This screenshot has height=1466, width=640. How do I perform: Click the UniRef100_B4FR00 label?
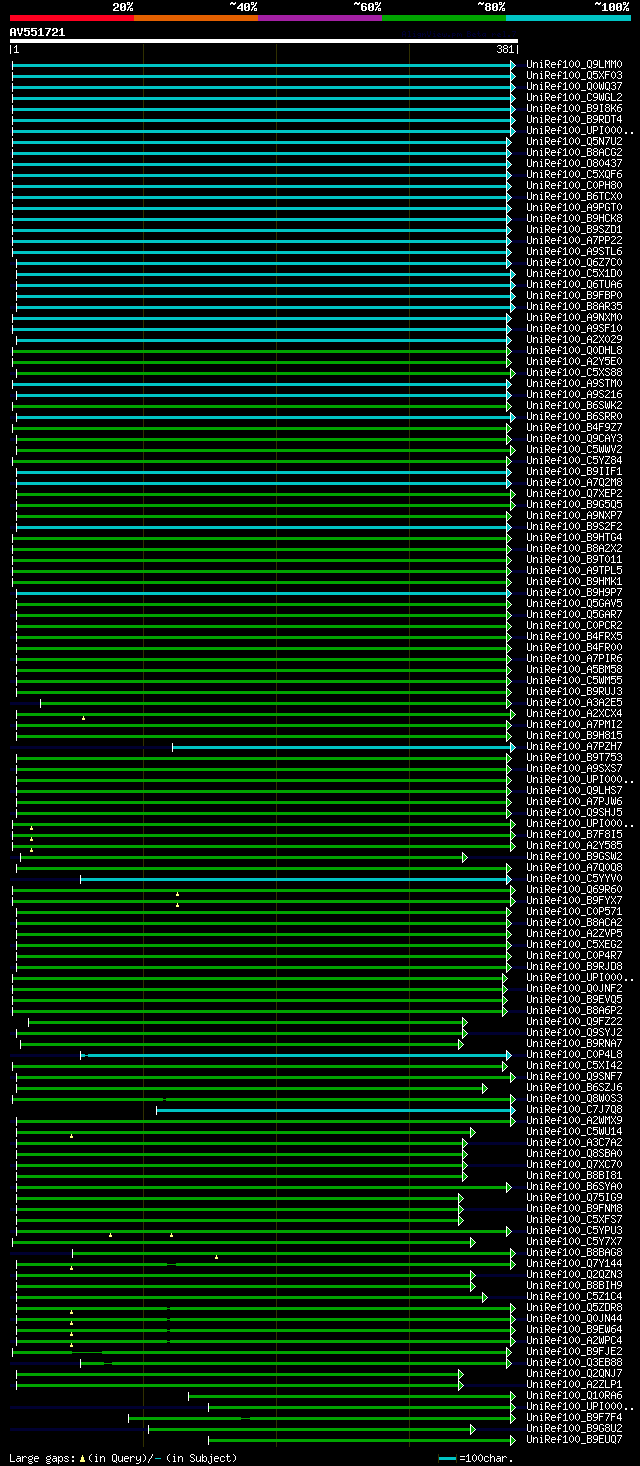point(574,648)
